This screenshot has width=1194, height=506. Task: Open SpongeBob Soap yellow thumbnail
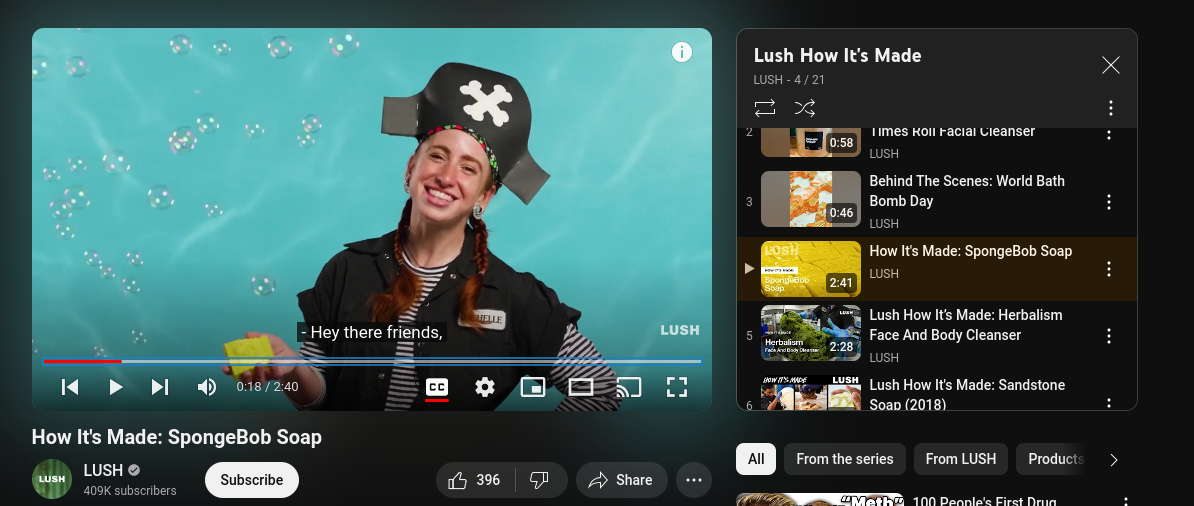pyautogui.click(x=811, y=269)
